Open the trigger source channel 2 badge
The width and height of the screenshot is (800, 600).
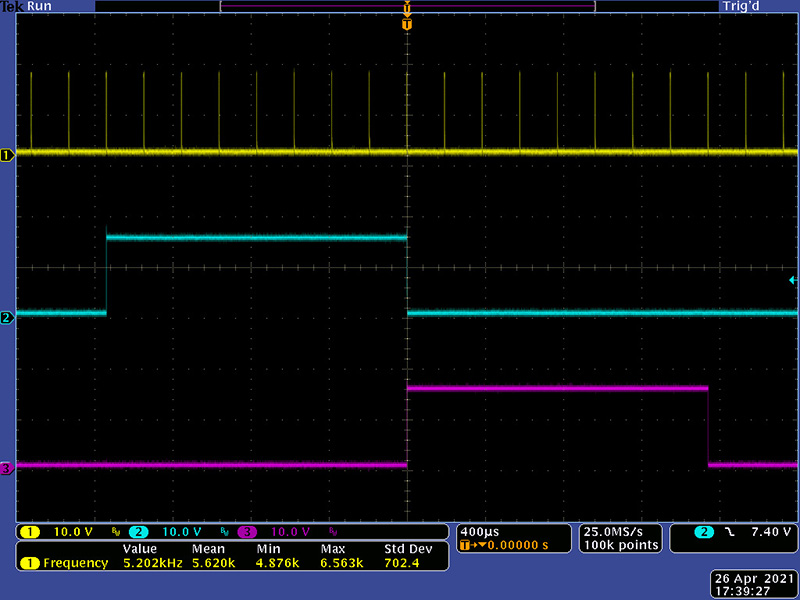pos(708,531)
